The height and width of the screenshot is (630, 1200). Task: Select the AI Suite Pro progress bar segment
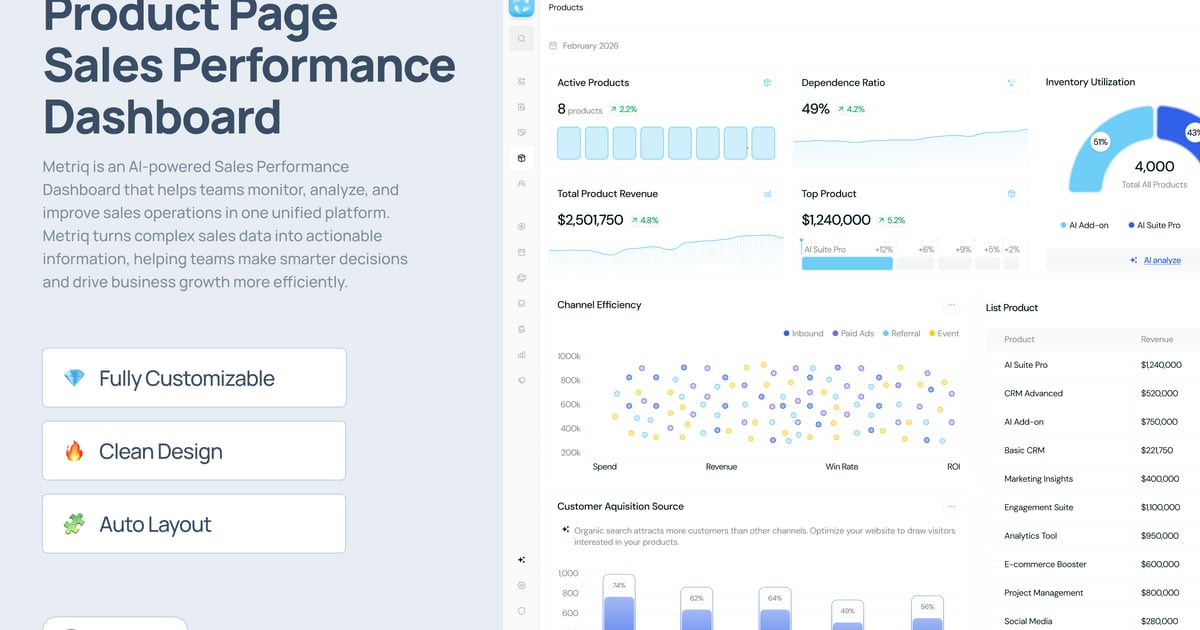pyautogui.click(x=847, y=263)
